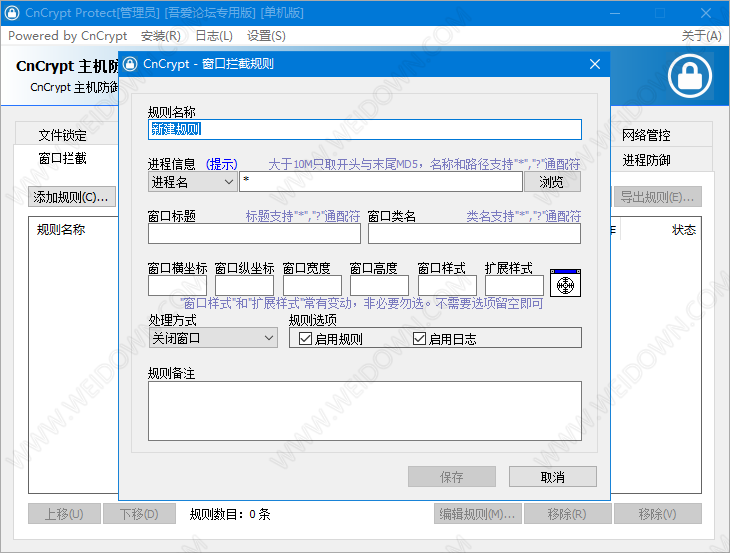Click the 规则名称 input field with 新建规则
730x553 pixels.
coord(365,129)
